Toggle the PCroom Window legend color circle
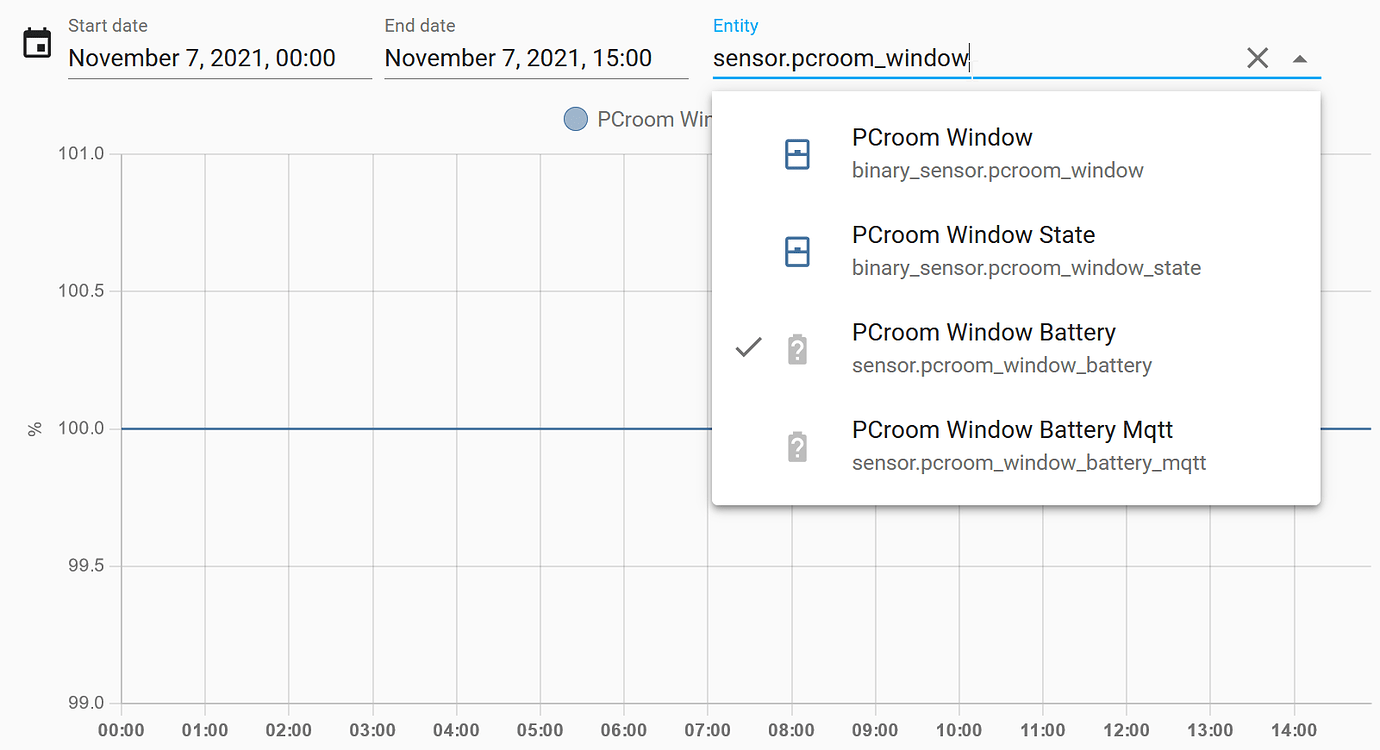This screenshot has width=1380, height=750. click(575, 119)
